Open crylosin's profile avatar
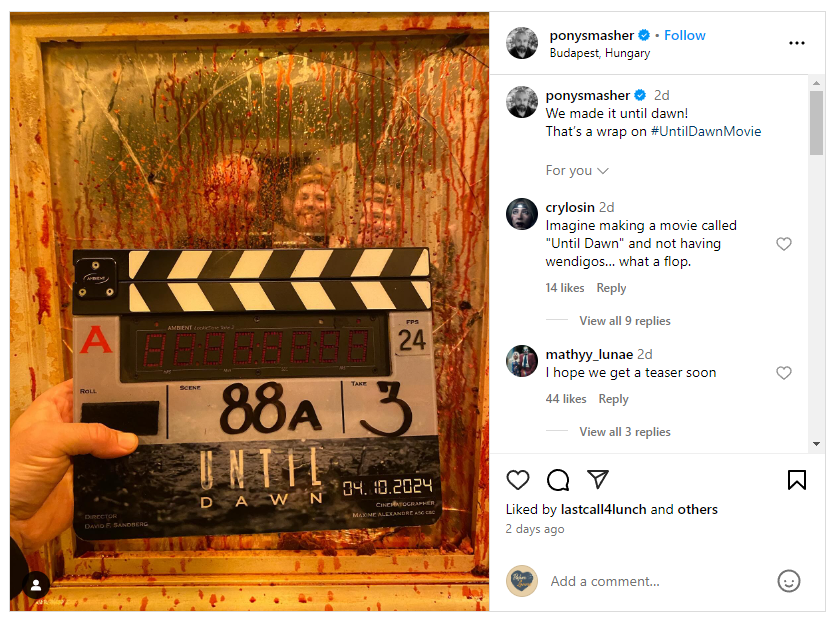 522,214
